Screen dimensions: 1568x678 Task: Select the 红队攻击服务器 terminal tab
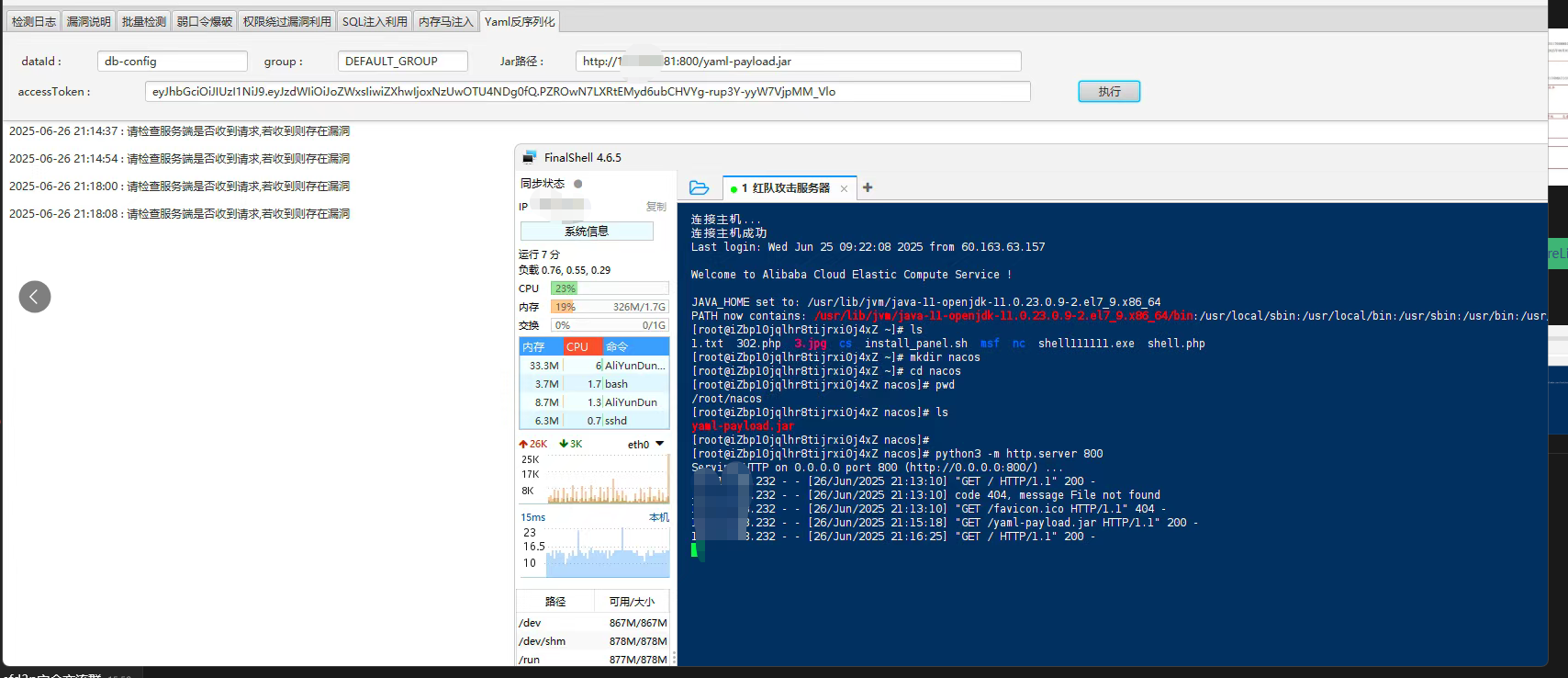790,188
